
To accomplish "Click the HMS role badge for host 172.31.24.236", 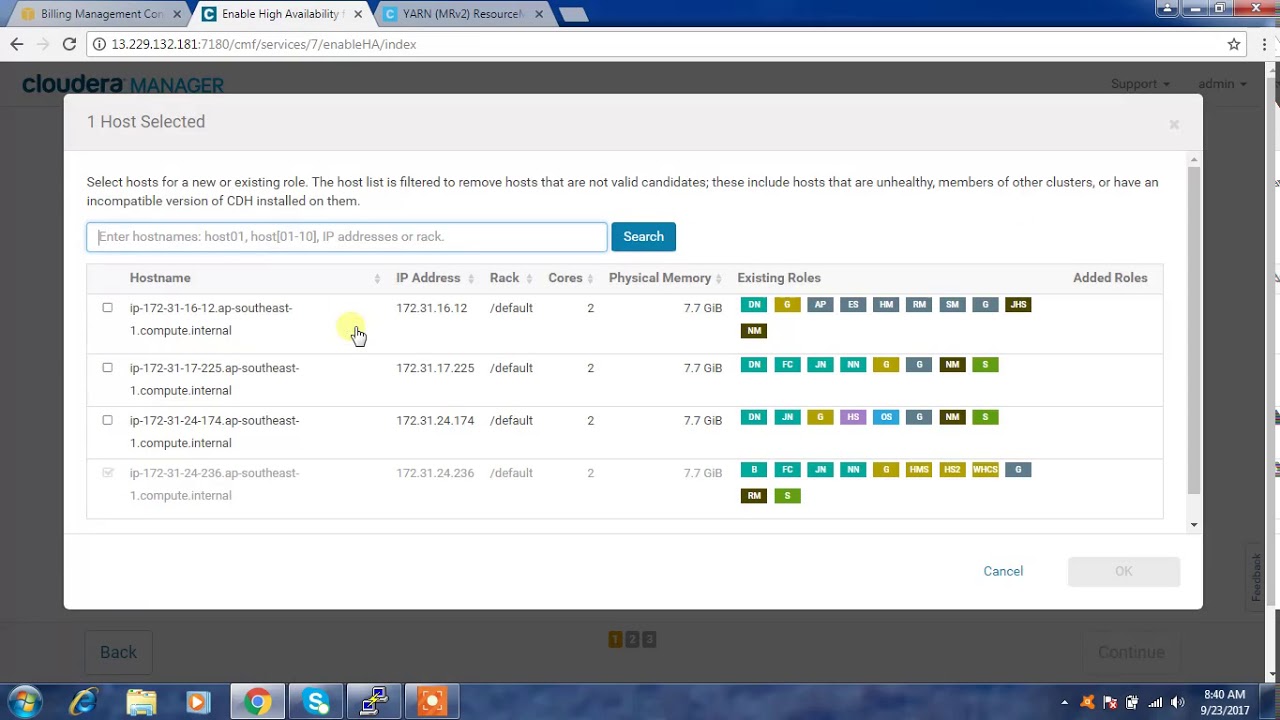I will [x=919, y=470].
